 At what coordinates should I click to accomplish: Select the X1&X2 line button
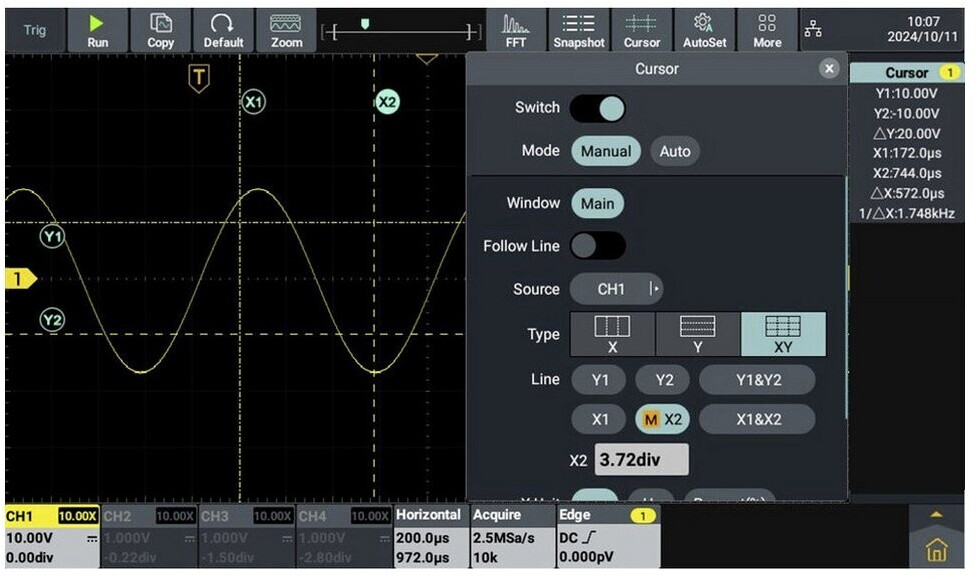click(x=756, y=420)
